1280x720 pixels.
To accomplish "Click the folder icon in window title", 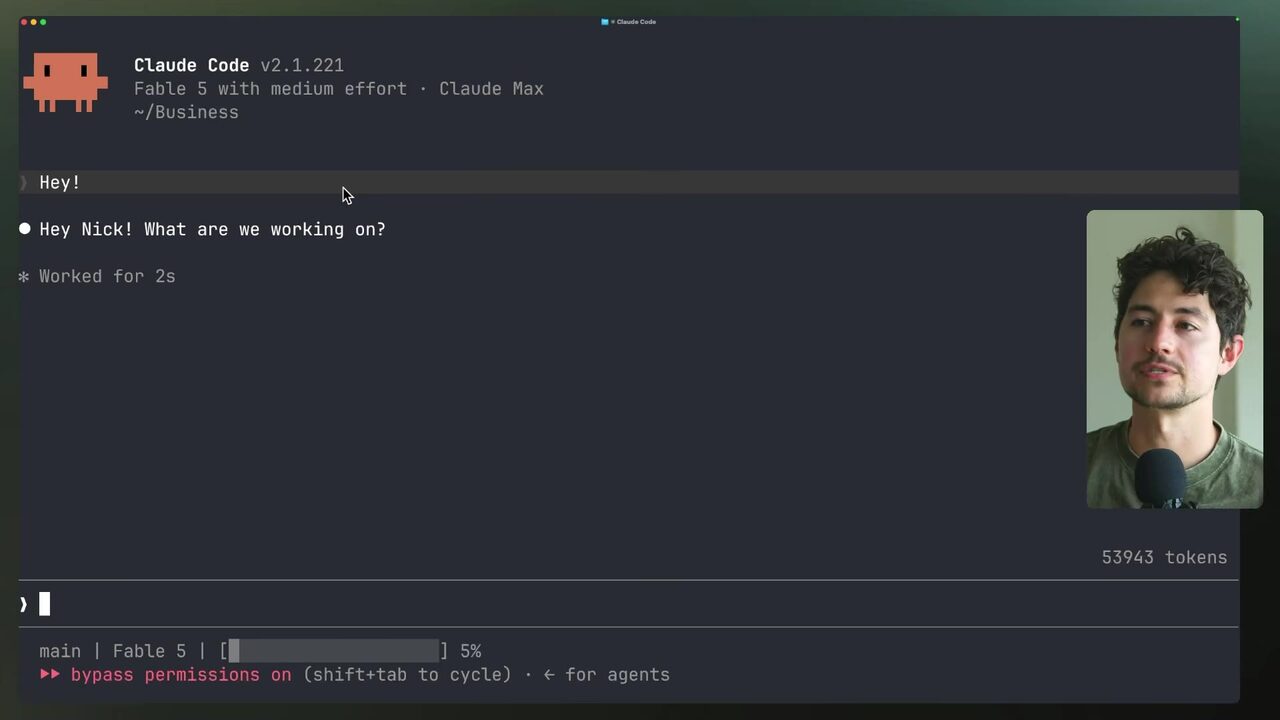I will [604, 21].
